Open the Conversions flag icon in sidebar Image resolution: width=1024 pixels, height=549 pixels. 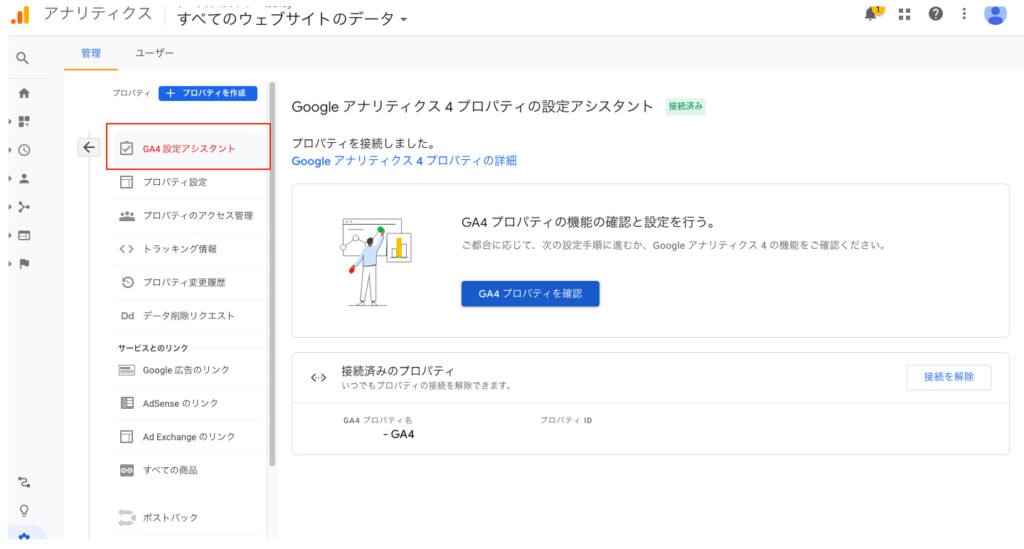click(24, 264)
